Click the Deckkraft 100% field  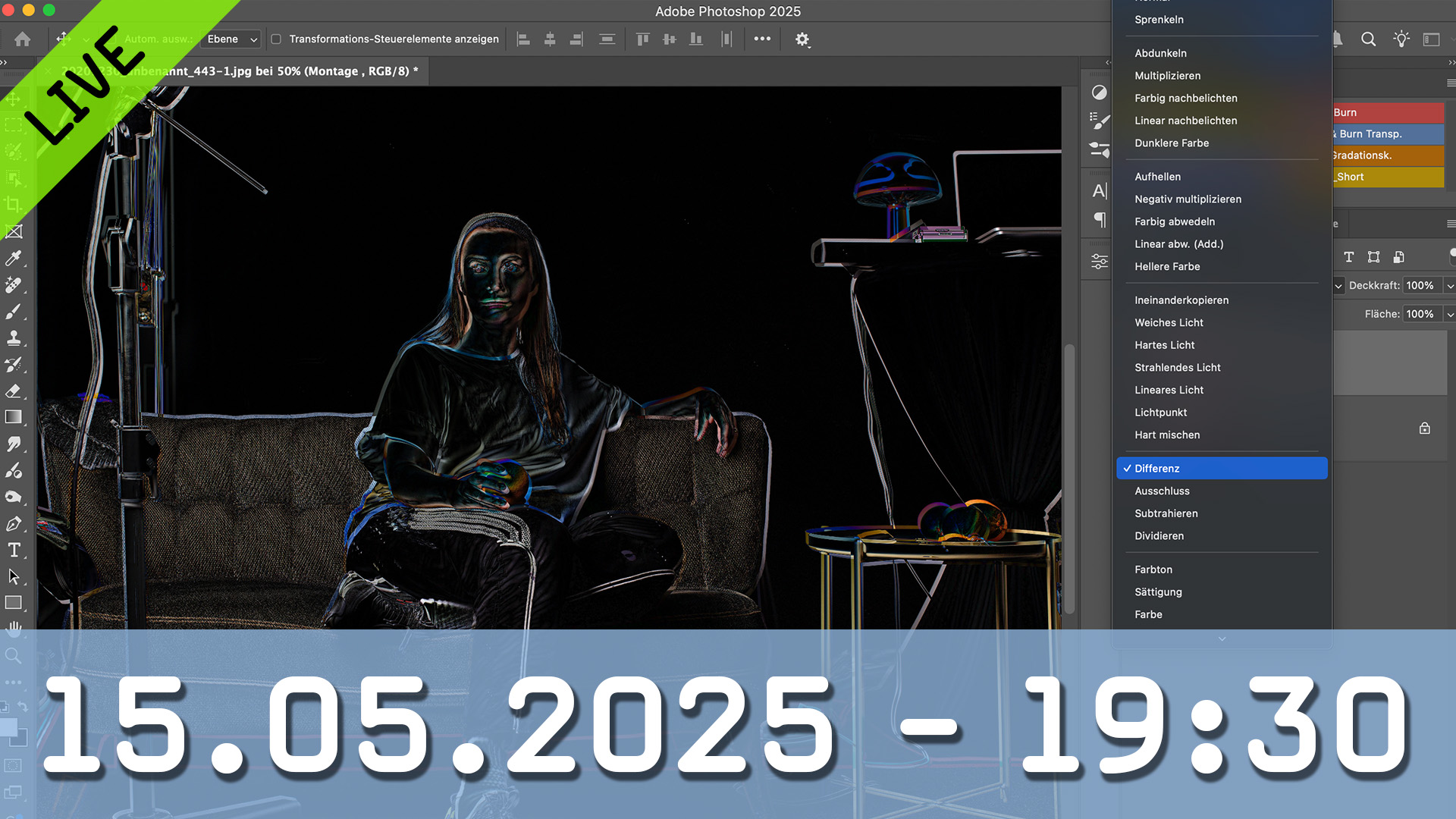pos(1423,286)
